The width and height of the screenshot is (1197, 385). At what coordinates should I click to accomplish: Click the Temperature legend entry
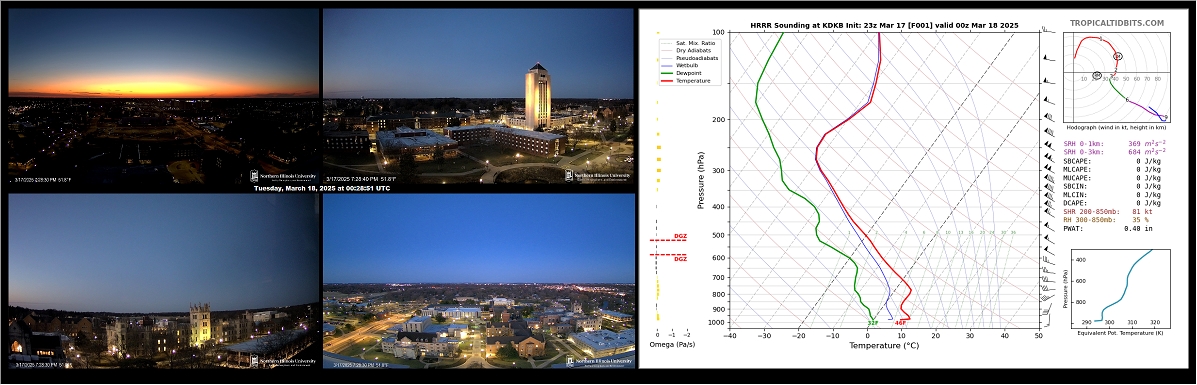tap(693, 81)
